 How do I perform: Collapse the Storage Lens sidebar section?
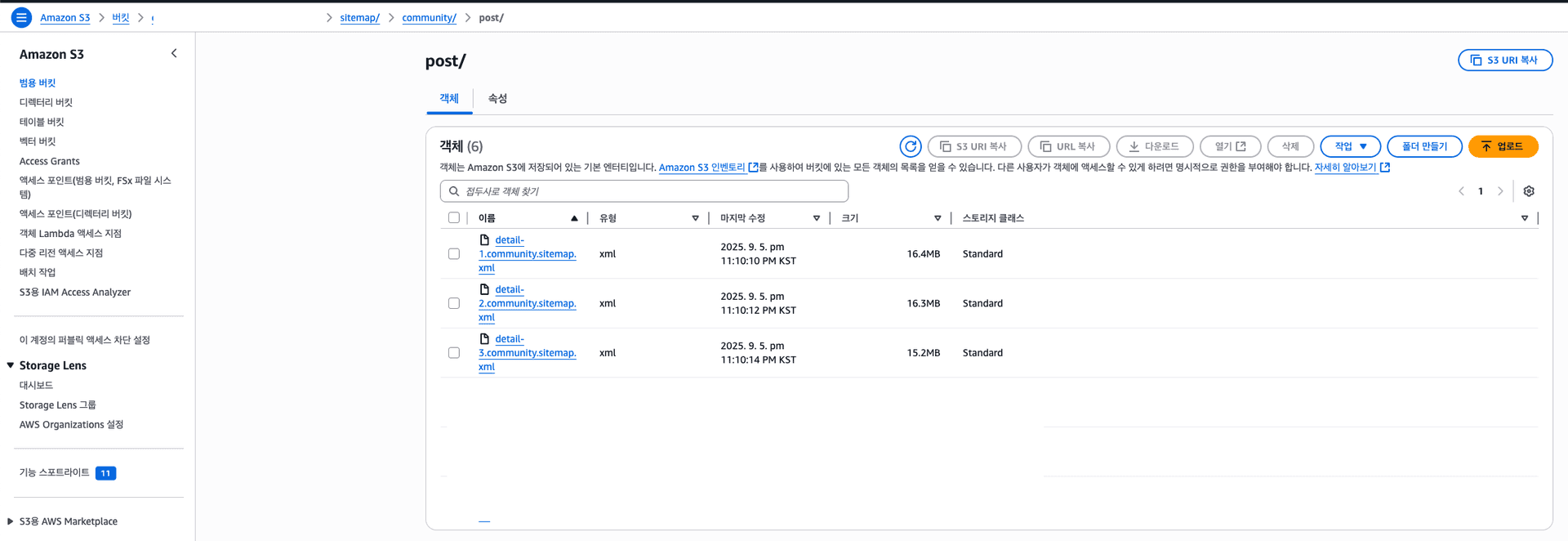(11, 365)
